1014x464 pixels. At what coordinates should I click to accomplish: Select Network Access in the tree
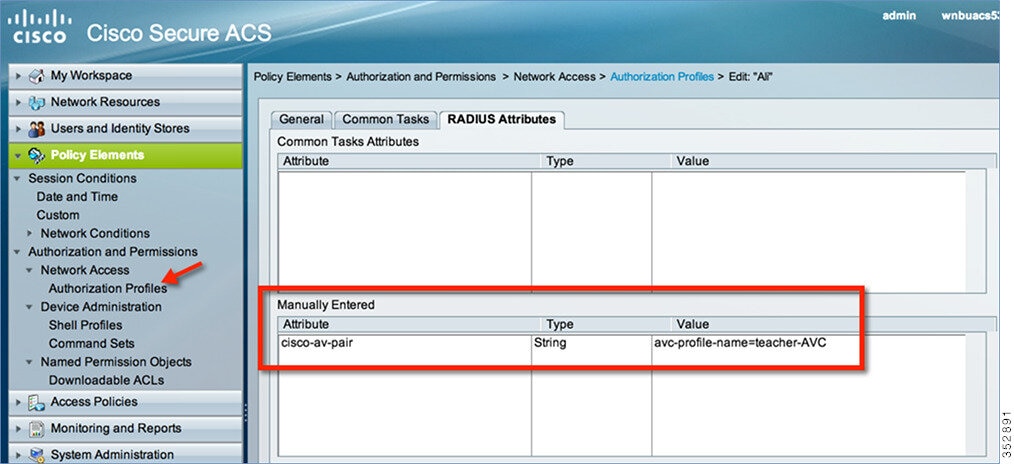(x=85, y=270)
